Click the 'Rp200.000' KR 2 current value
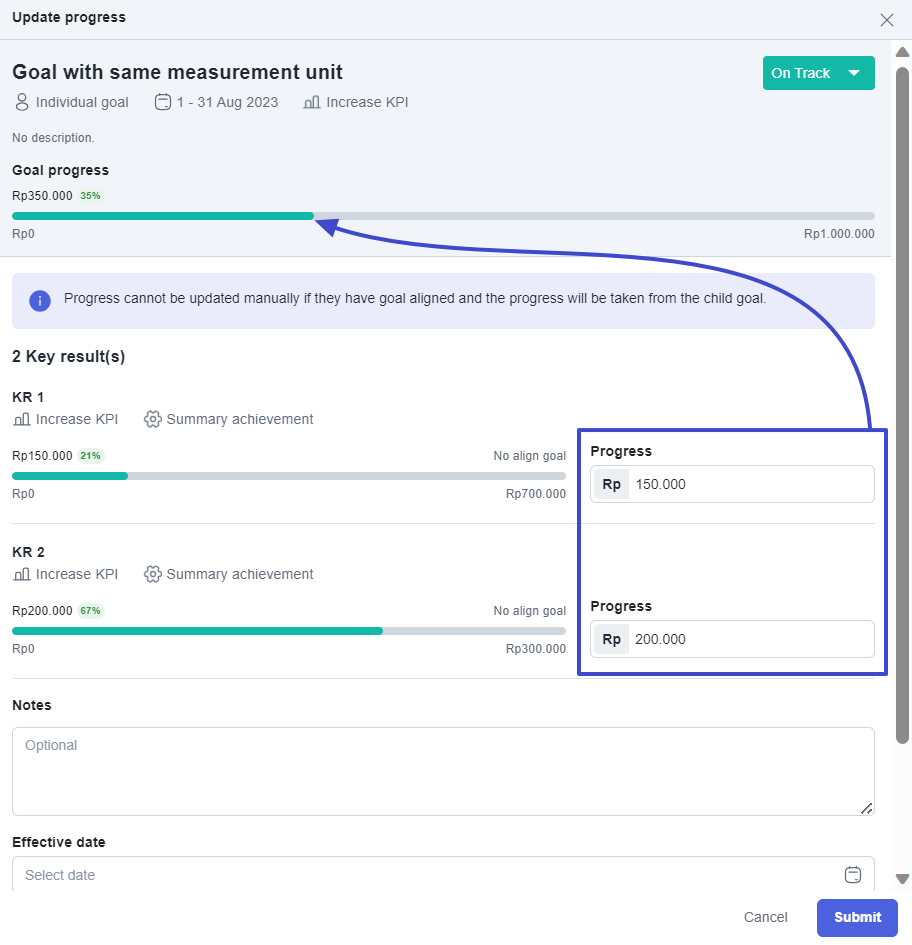The image size is (912, 945). tap(42, 611)
